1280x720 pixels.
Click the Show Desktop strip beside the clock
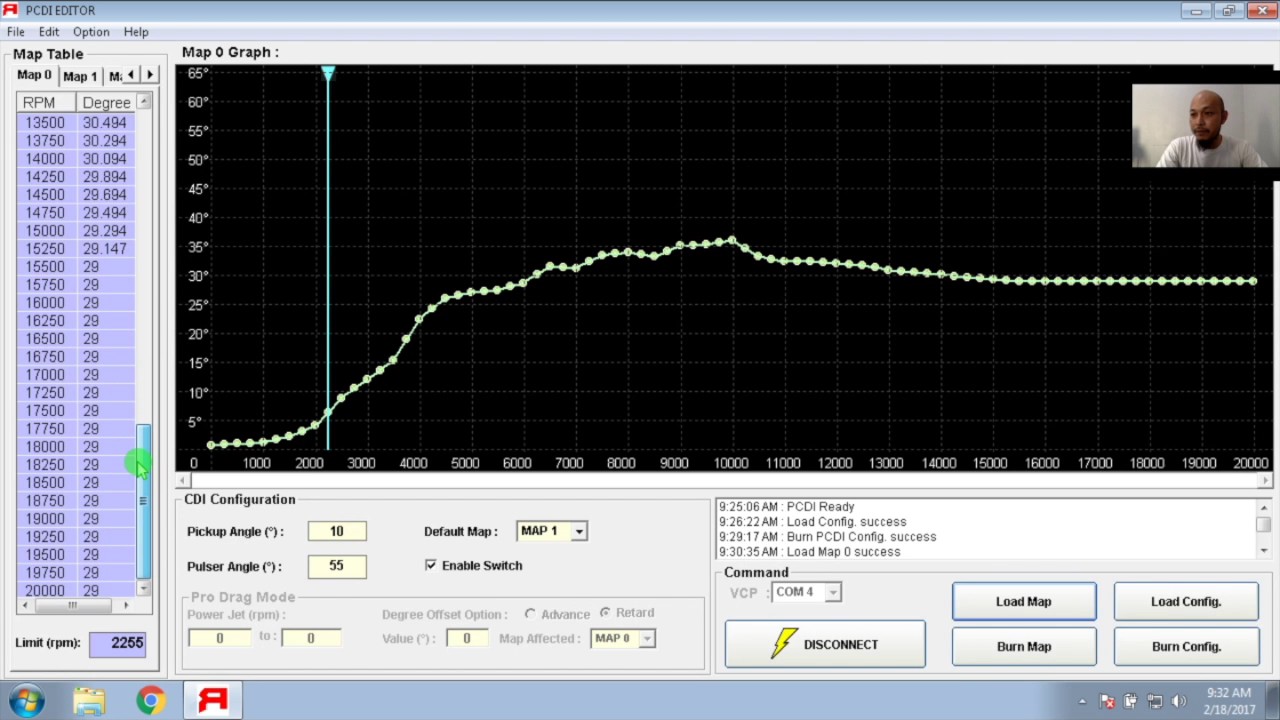pyautogui.click(x=1272, y=701)
